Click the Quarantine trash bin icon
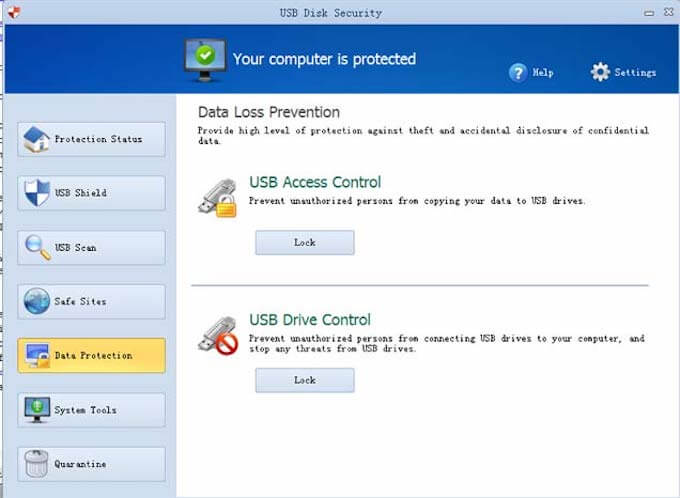680x498 pixels. pos(36,464)
